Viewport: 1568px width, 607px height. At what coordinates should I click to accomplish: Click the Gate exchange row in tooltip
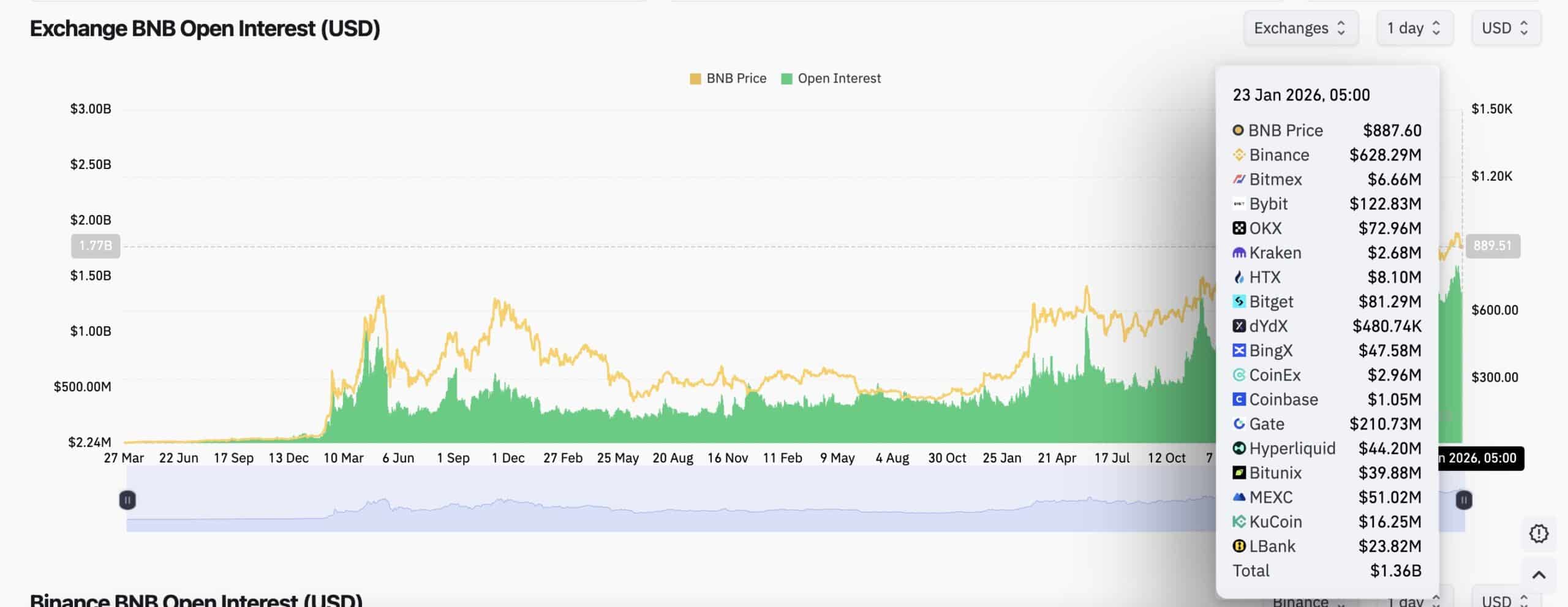coord(1326,424)
